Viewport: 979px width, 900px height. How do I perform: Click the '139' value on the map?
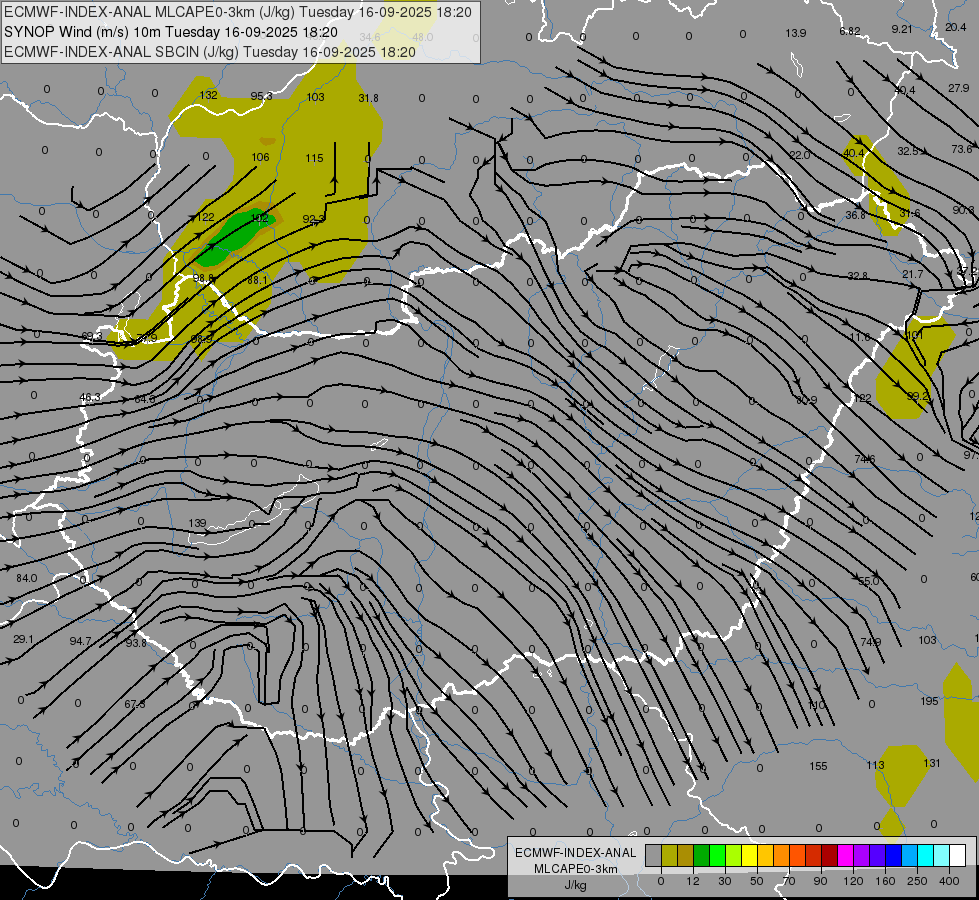pyautogui.click(x=197, y=523)
